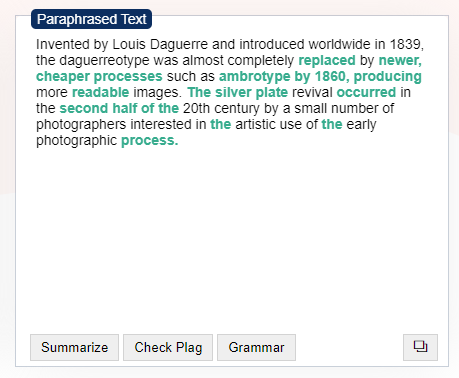Click highlighted phrase 'The silver plate'
The width and height of the screenshot is (459, 378).
[x=238, y=92]
